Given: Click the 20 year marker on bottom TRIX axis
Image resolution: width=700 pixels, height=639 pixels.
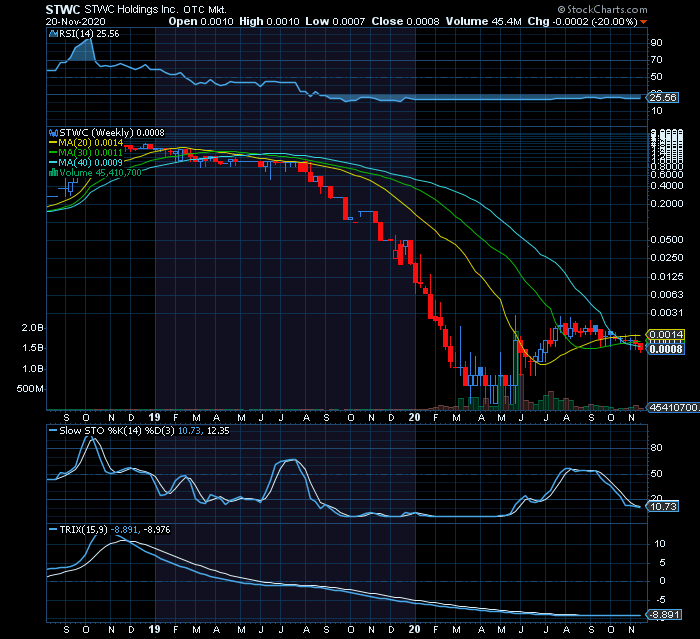Looking at the screenshot, I should coord(415,629).
